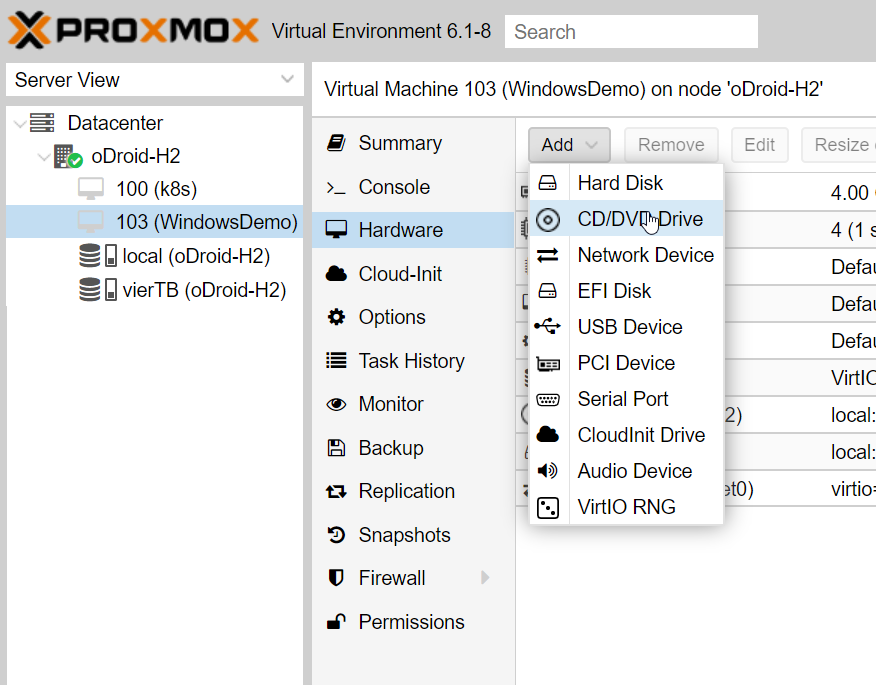
Task: Click the Options gear icon
Action: (x=336, y=317)
